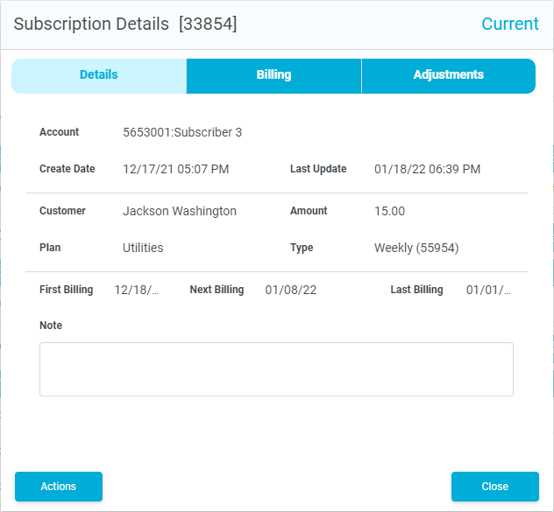Close the Subscription Details dialog
This screenshot has width=554, height=512.
[495, 486]
